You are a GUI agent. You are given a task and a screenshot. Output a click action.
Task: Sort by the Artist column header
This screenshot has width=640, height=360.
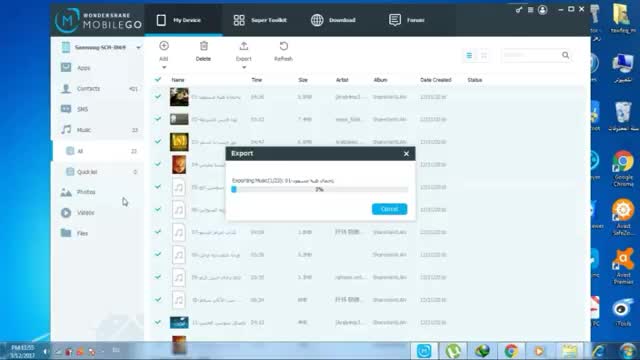click(342, 80)
